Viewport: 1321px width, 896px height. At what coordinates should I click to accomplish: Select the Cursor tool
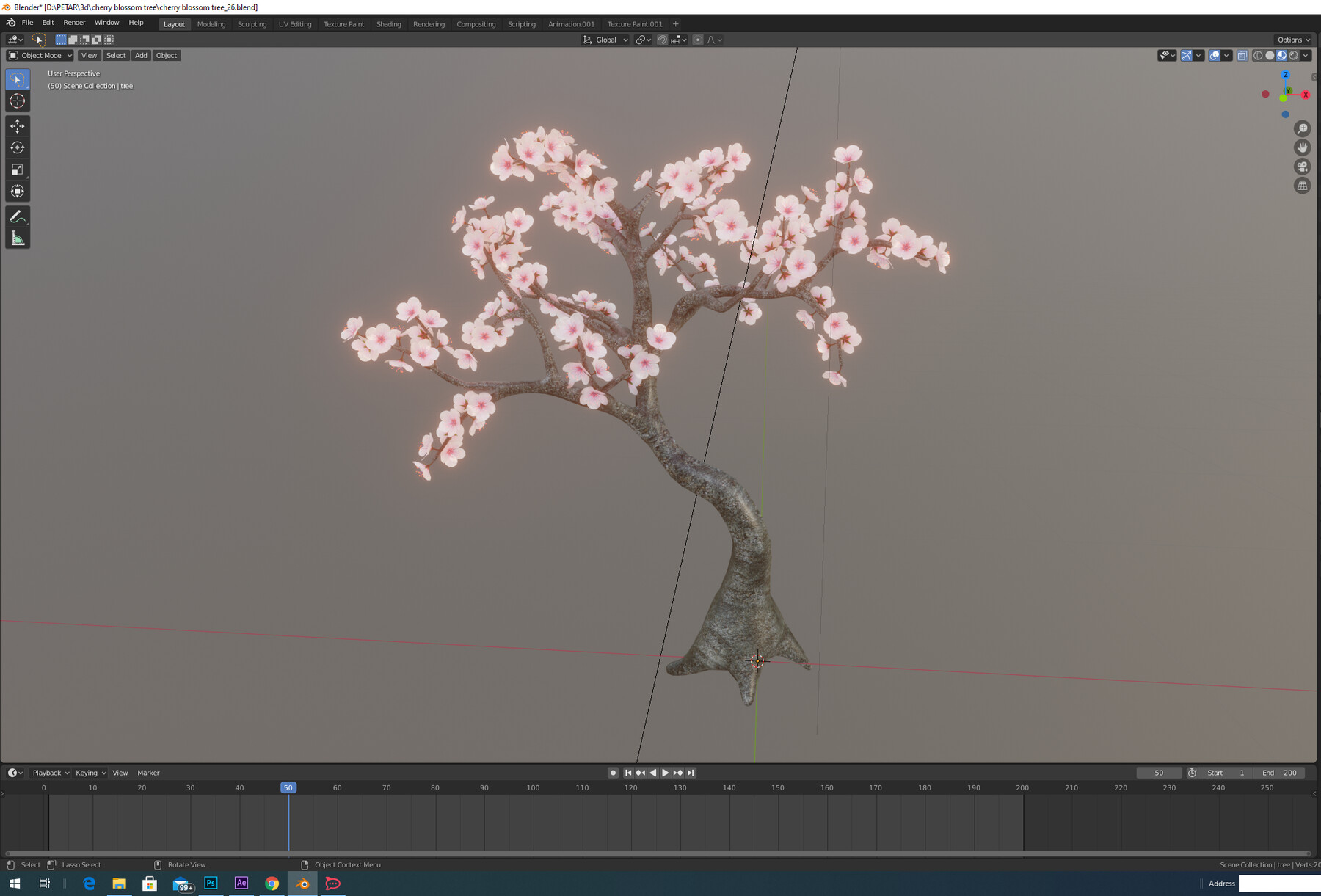pyautogui.click(x=18, y=101)
